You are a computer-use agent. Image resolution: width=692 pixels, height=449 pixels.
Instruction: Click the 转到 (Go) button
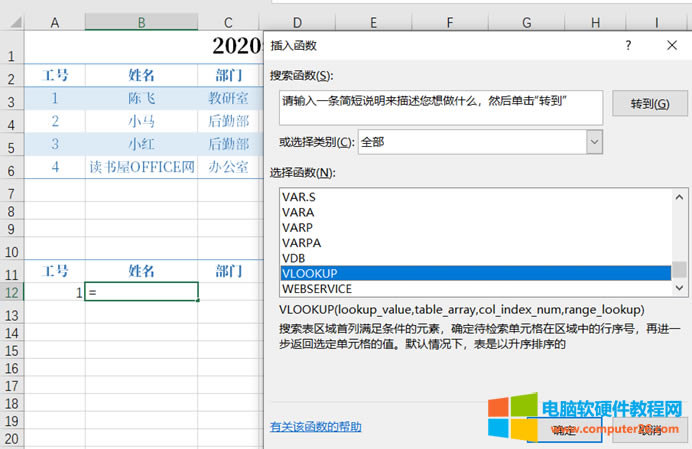(x=648, y=103)
